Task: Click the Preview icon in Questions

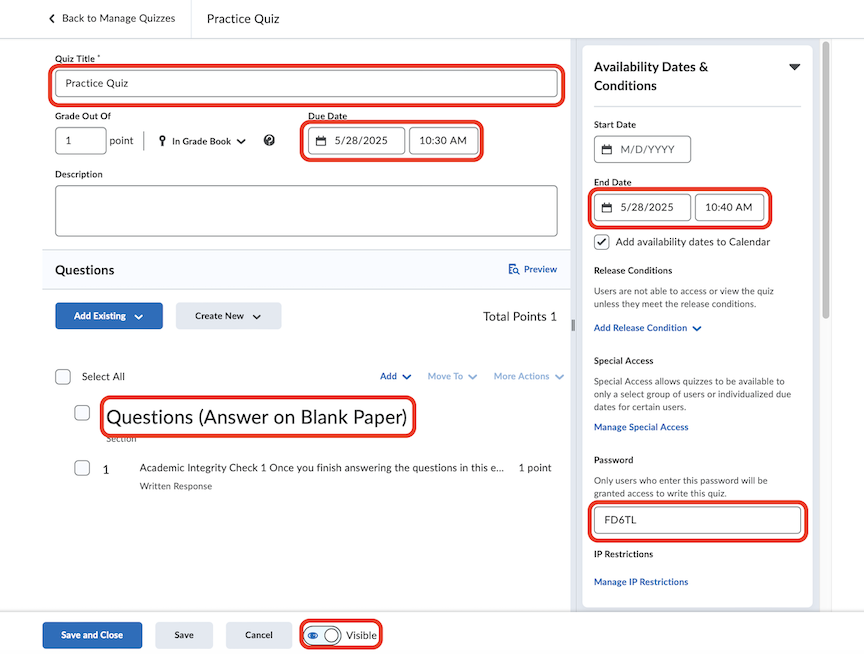Action: pyautogui.click(x=514, y=269)
